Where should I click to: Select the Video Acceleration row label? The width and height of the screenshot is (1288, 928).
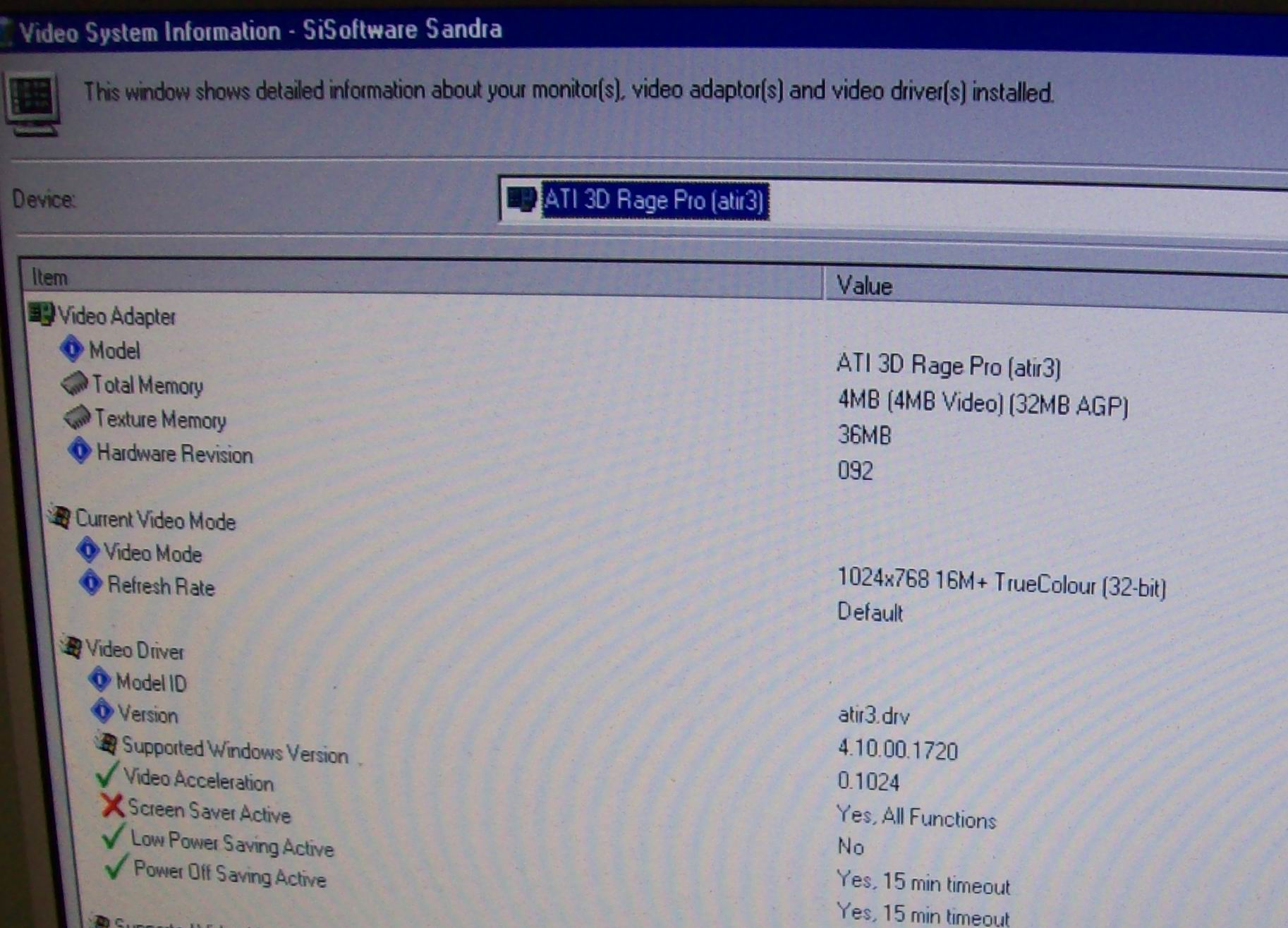tap(199, 780)
